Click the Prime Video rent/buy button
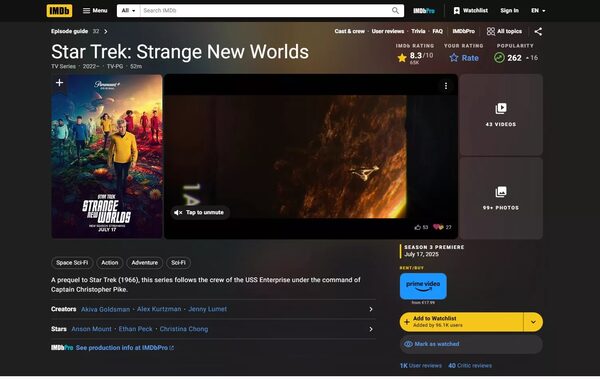Image resolution: width=600 pixels, height=379 pixels. (423, 286)
